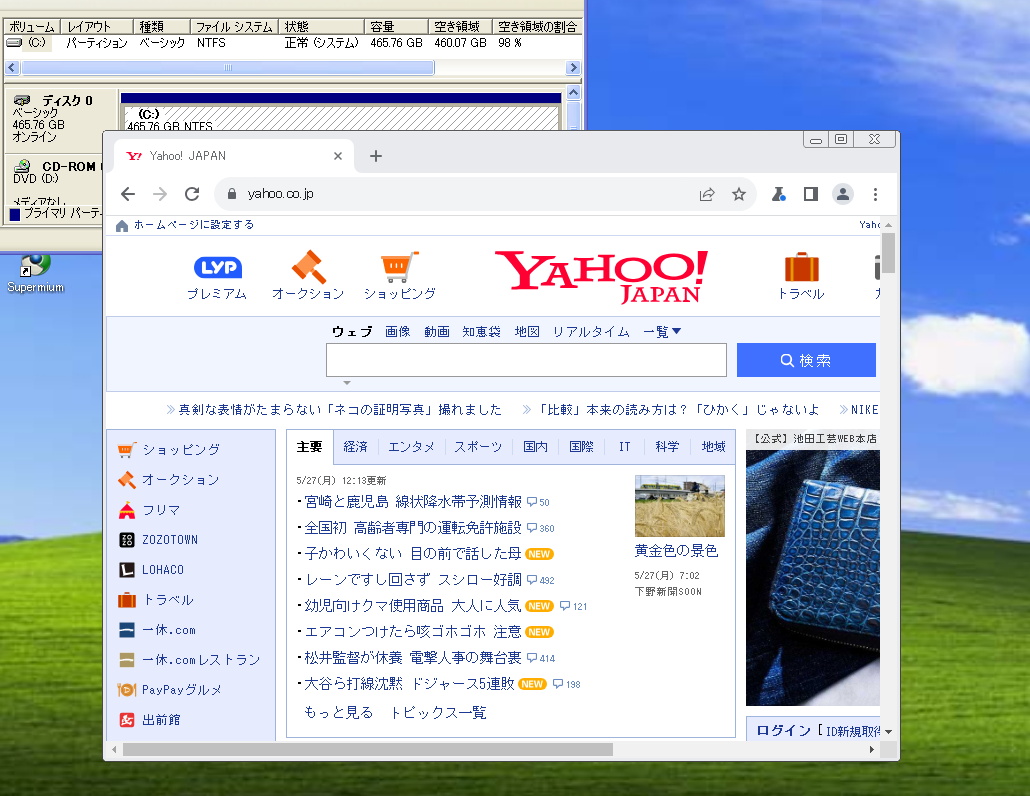Open 大谷ら打線沈黙 ドジャース5連敗 headline
The width and height of the screenshot is (1030, 796).
(409, 684)
